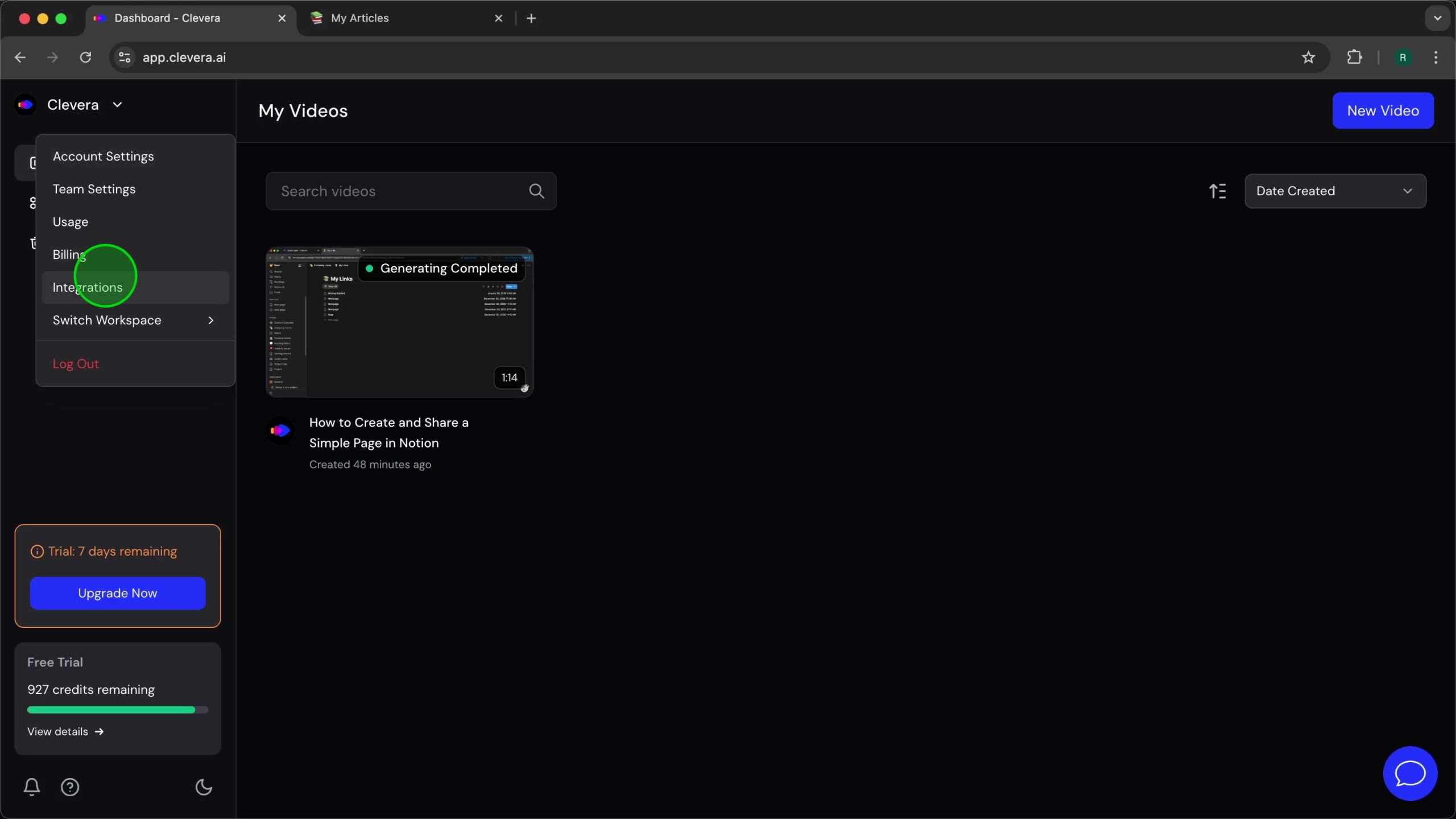Open the Notion tutorial video thumbnail
Screen dimensions: 1456x819
[x=399, y=322]
